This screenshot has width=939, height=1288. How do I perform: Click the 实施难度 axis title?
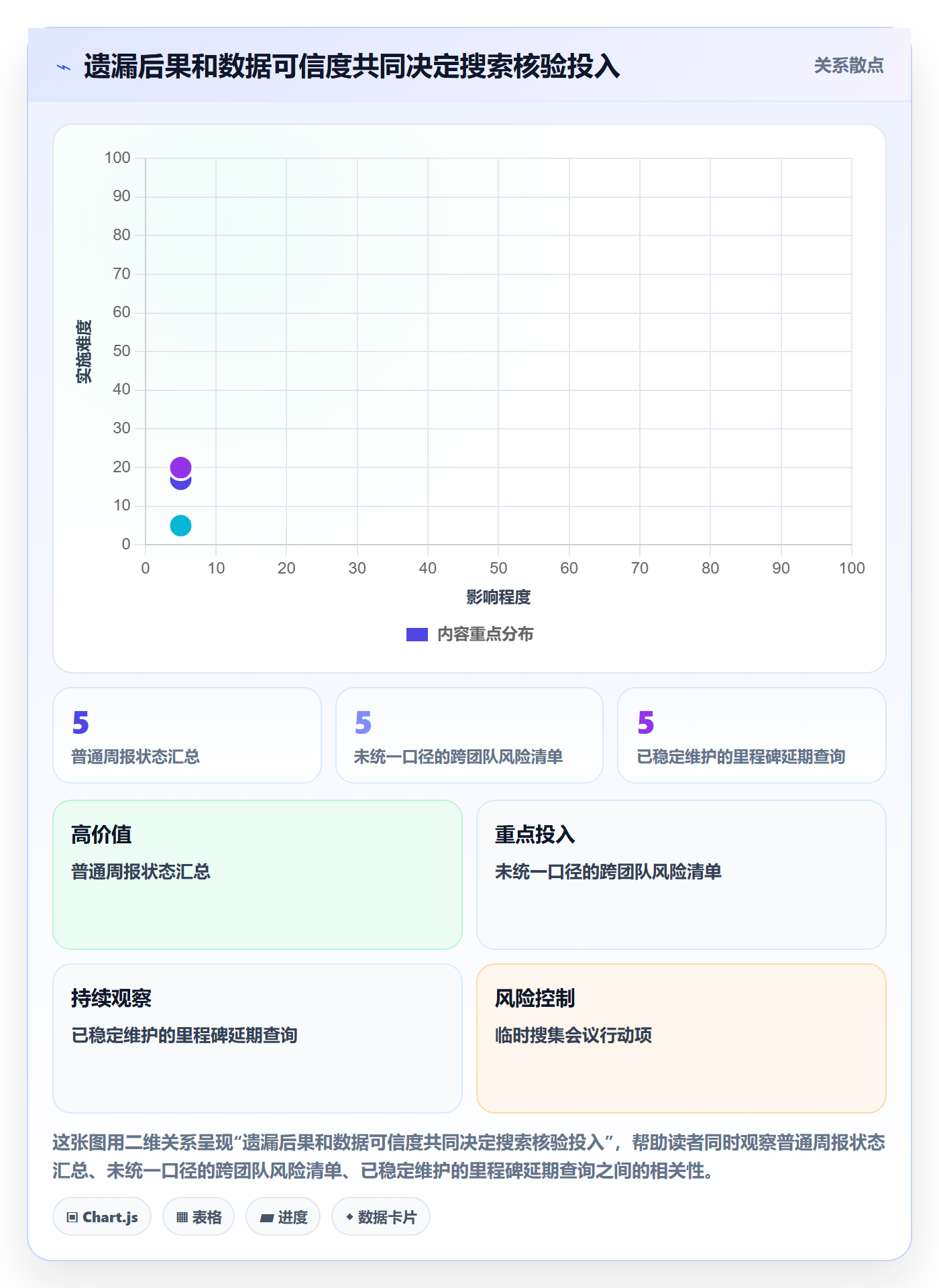(84, 352)
